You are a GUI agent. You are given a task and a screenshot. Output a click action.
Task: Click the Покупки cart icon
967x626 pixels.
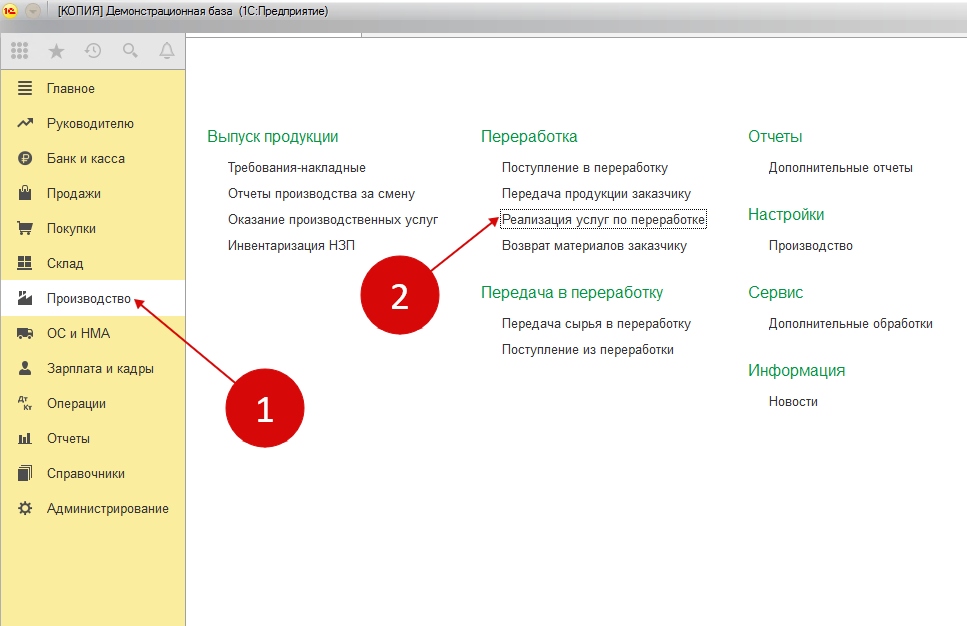25,228
